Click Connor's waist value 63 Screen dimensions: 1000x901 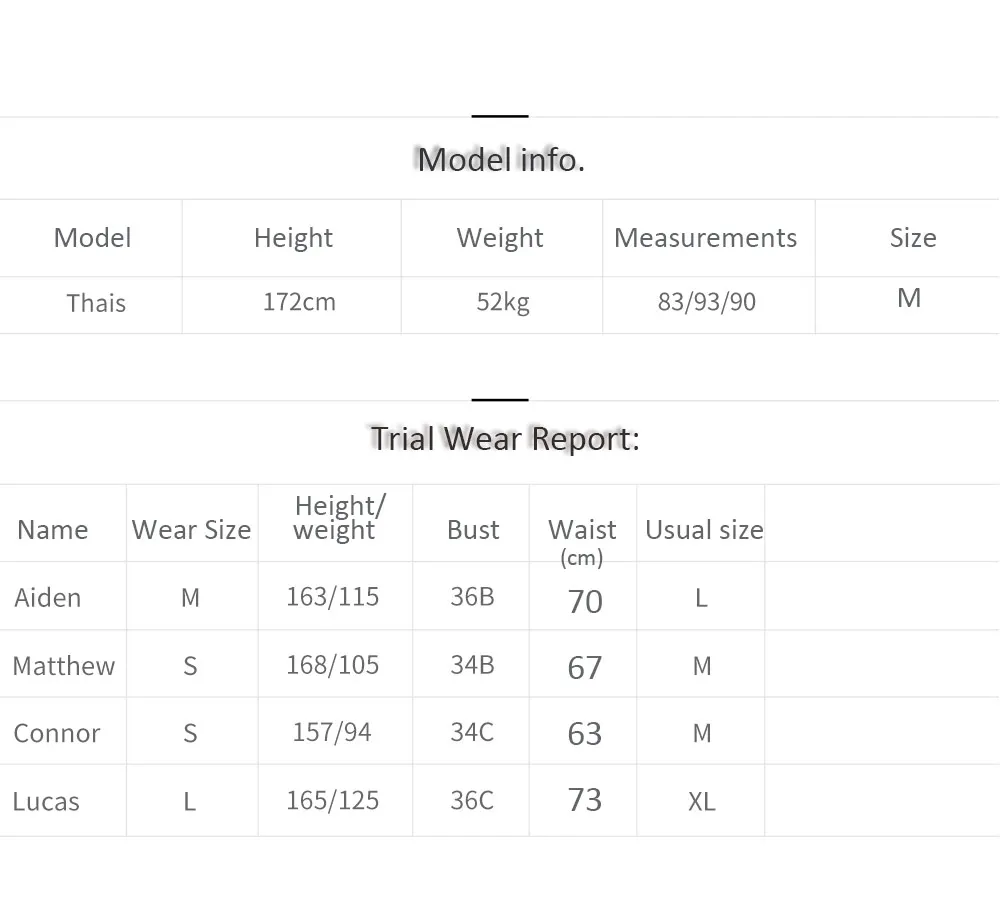coord(585,734)
